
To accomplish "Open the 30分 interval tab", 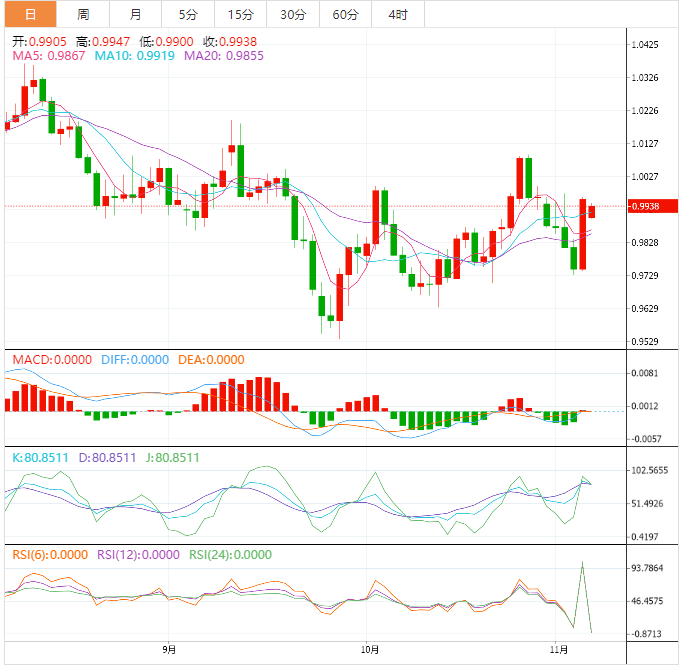I will 293,14.
